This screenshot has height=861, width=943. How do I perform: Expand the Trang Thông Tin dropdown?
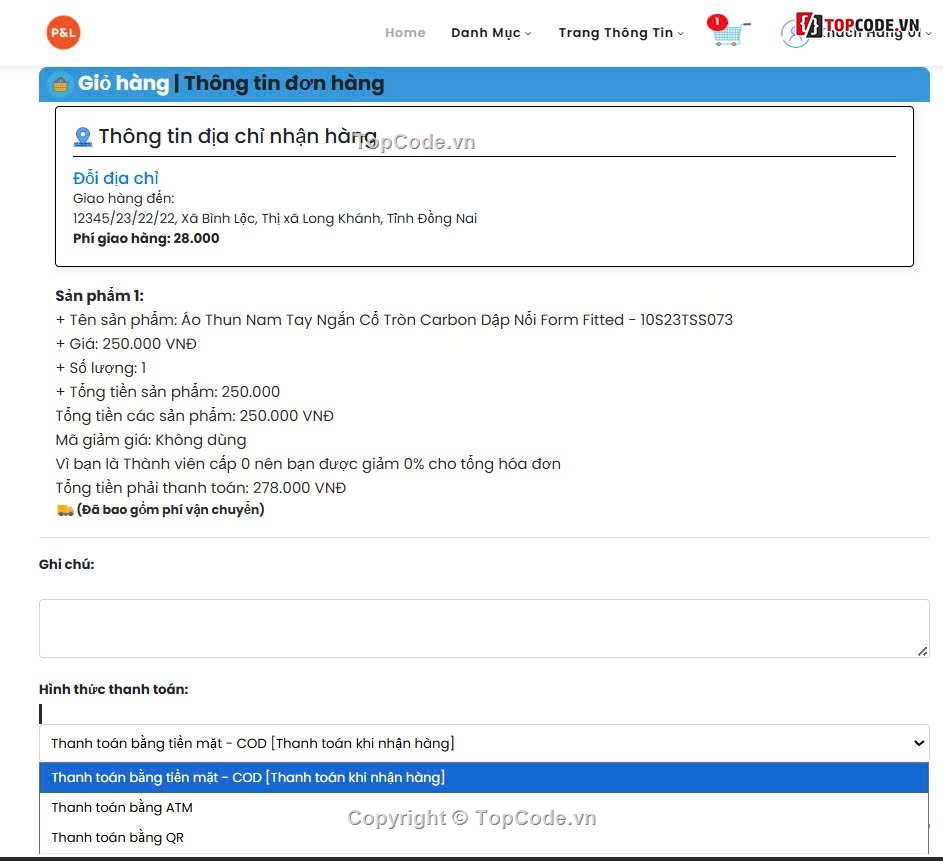620,33
